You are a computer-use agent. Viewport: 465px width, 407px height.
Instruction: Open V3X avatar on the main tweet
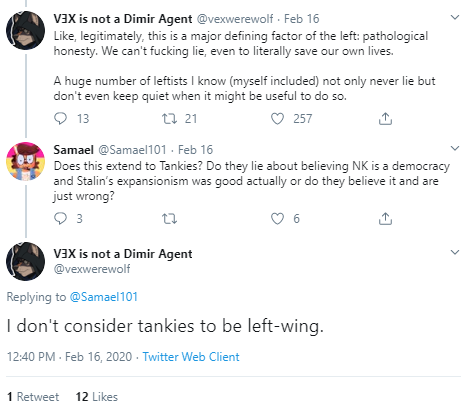(26, 261)
